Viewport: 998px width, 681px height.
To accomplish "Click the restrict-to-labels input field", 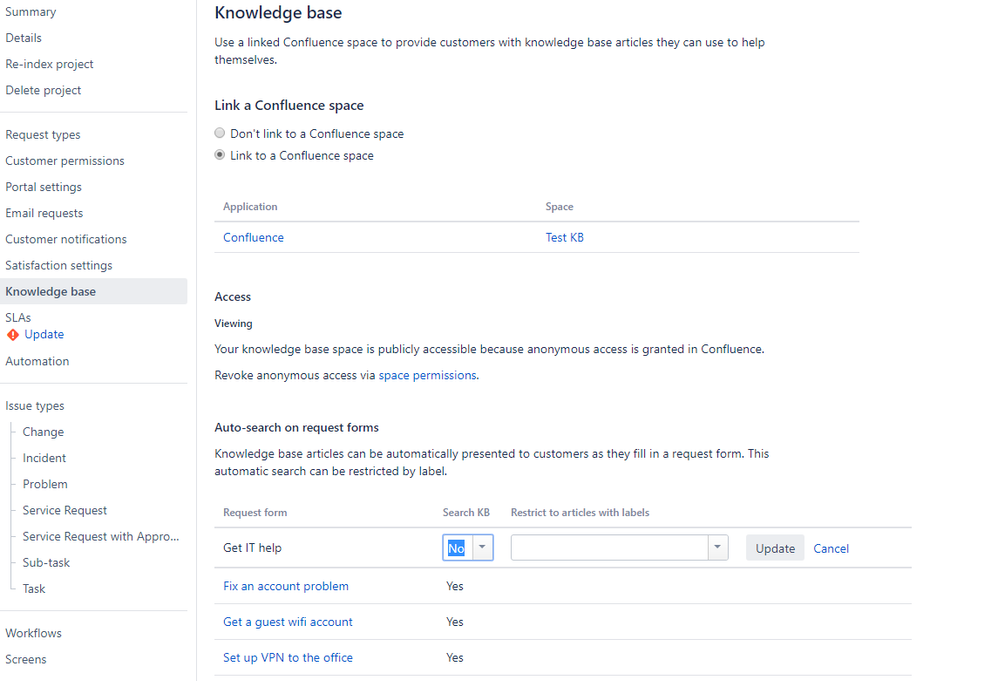I will (609, 548).
